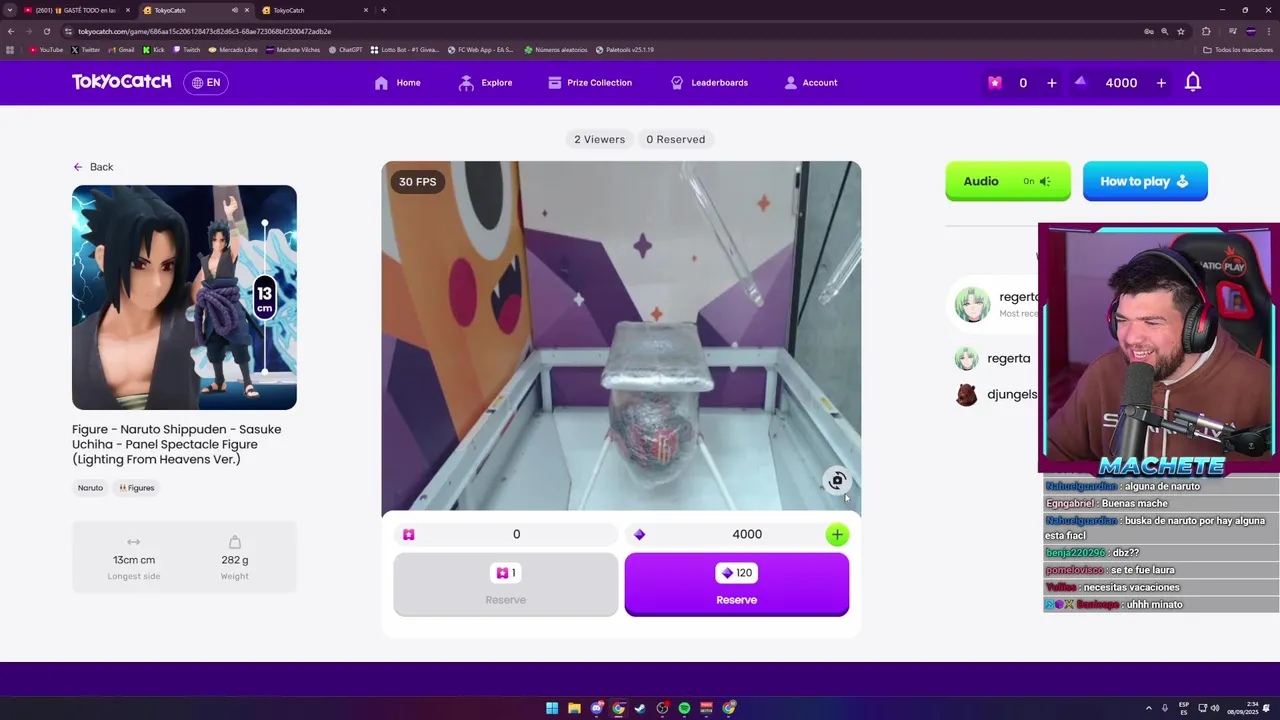Open Explore in the nav bar
This screenshot has height=720, width=1280.
485,83
